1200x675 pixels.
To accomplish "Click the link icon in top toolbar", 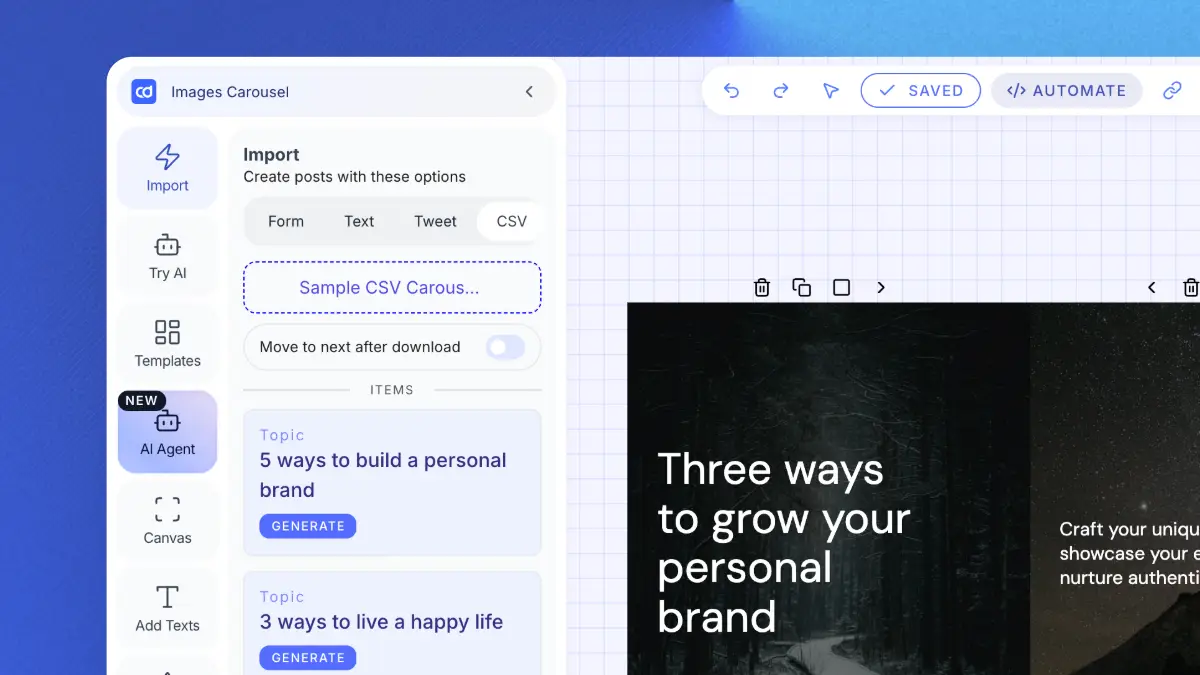I will (x=1172, y=91).
